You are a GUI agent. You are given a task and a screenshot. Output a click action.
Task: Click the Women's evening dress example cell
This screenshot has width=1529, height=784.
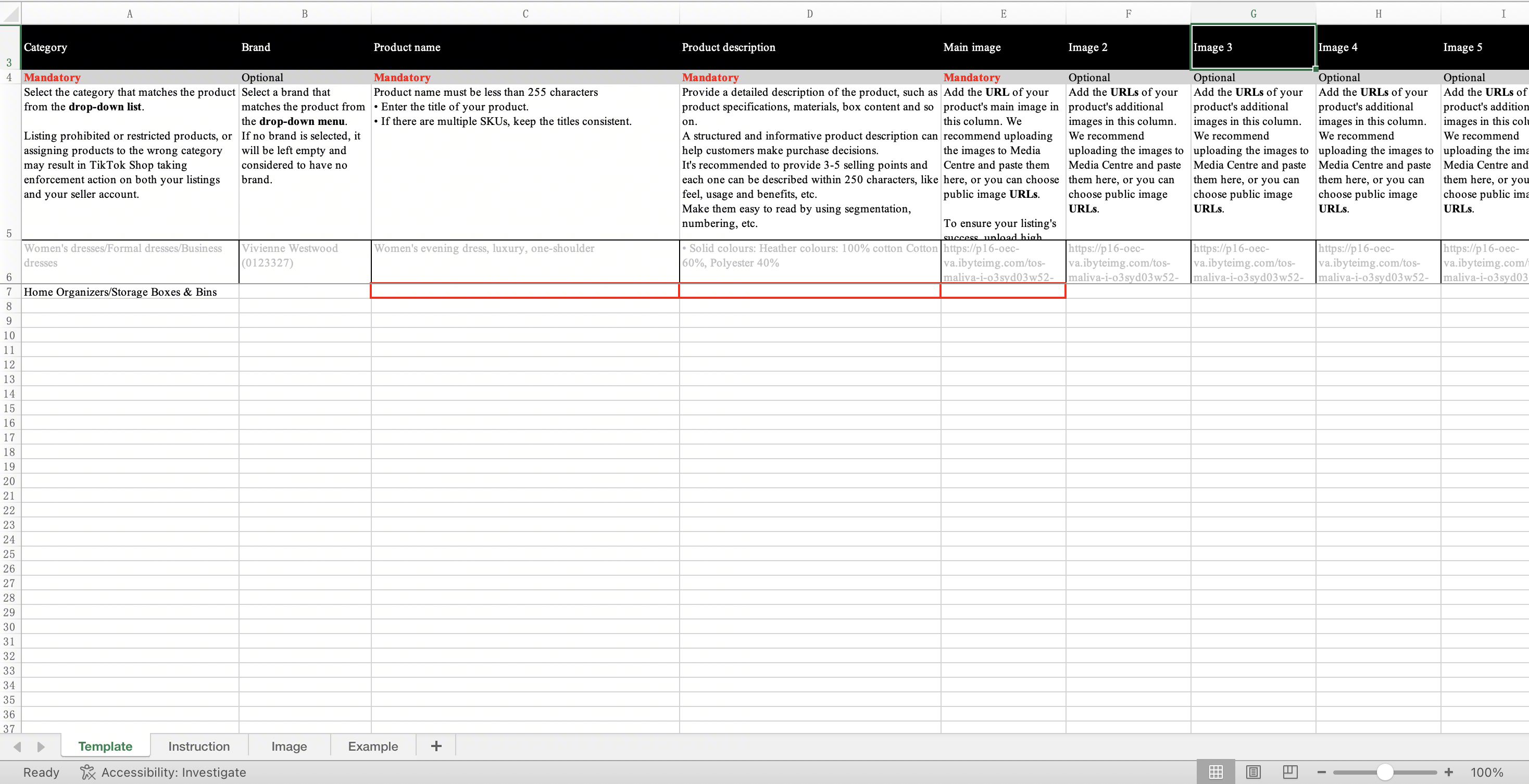[525, 262]
